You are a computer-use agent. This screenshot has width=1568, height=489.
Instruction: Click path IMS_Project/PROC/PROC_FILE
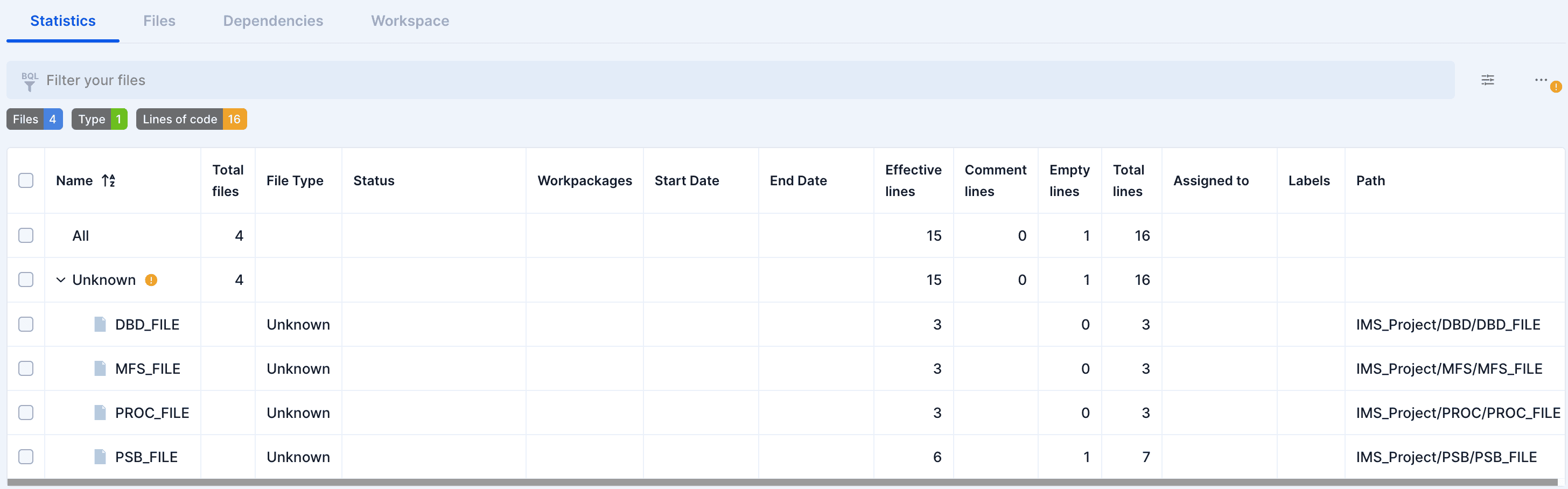pyautogui.click(x=1458, y=413)
